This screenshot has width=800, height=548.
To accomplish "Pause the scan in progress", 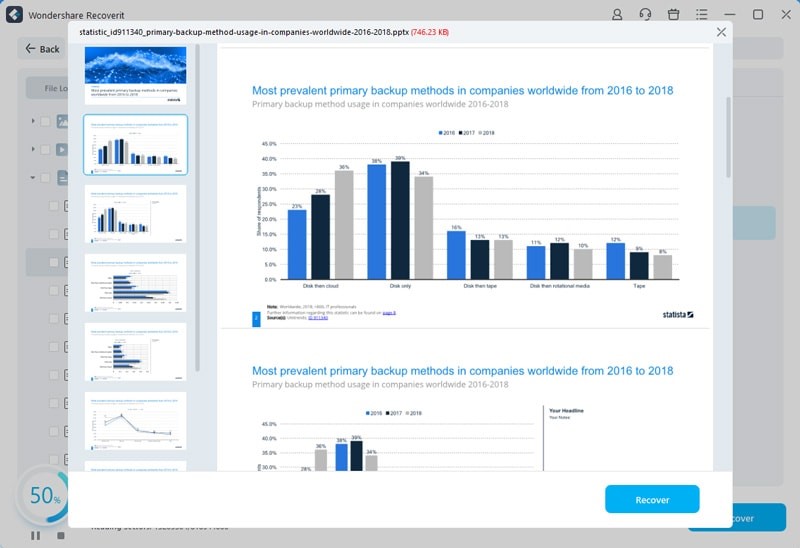I will click(37, 535).
